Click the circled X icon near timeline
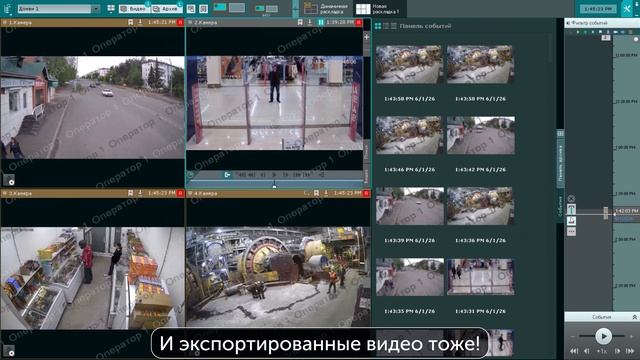Screen dimensions: 640x360 coord(571,199)
